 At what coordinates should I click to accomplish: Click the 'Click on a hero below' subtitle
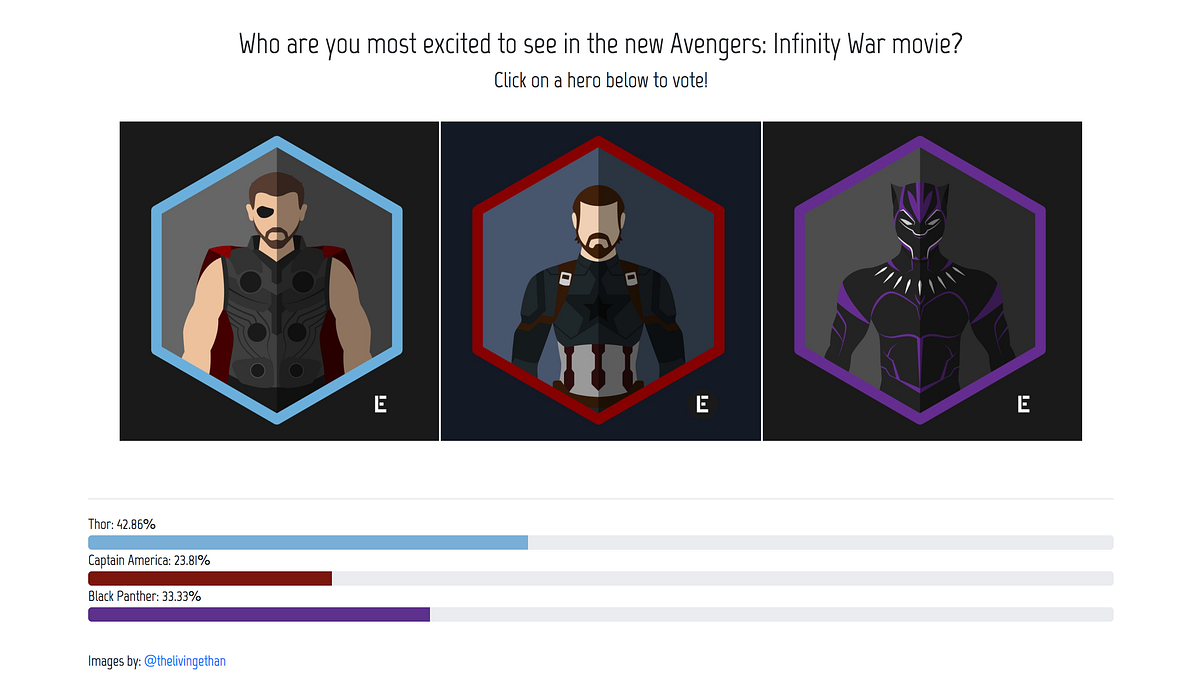(600, 80)
